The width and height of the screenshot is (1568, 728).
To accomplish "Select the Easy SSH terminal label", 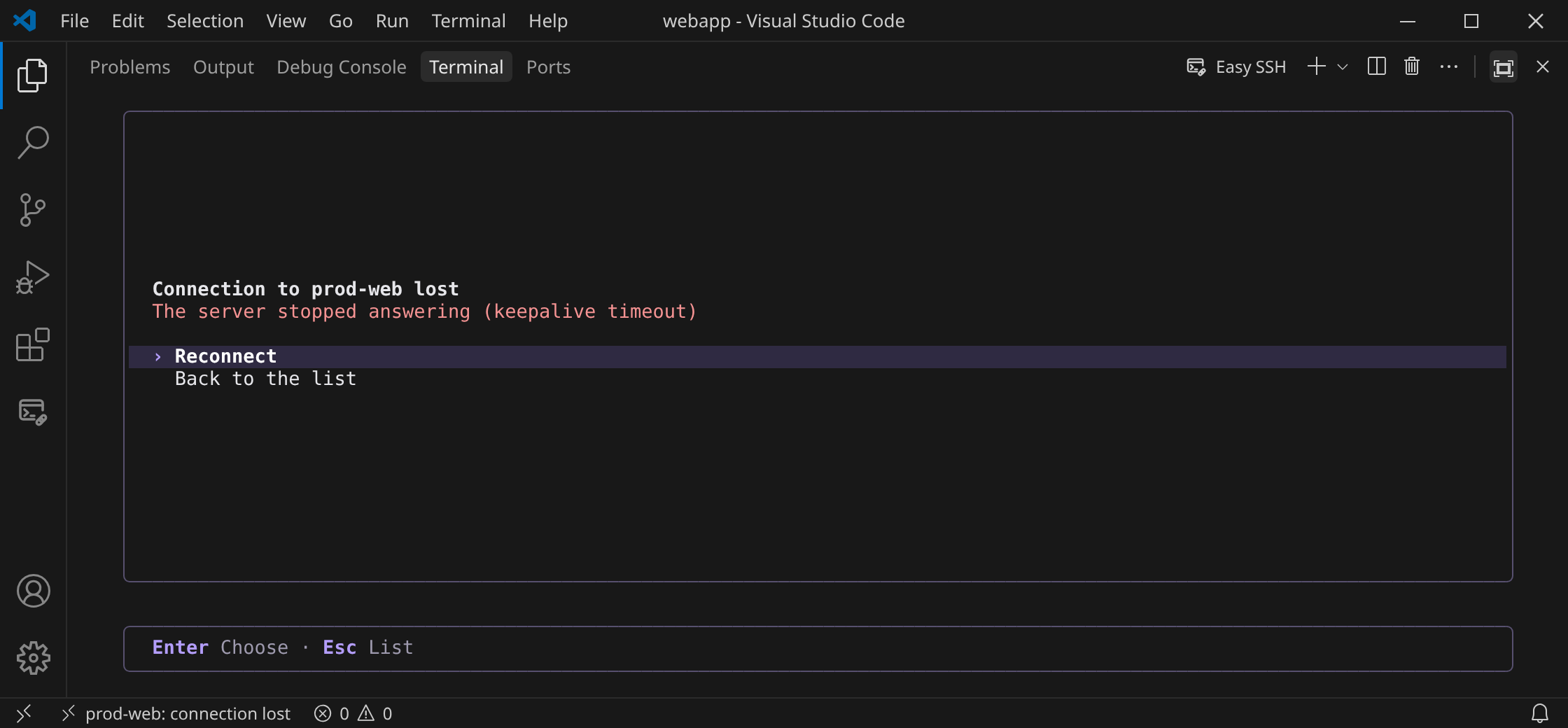I will pos(1236,66).
